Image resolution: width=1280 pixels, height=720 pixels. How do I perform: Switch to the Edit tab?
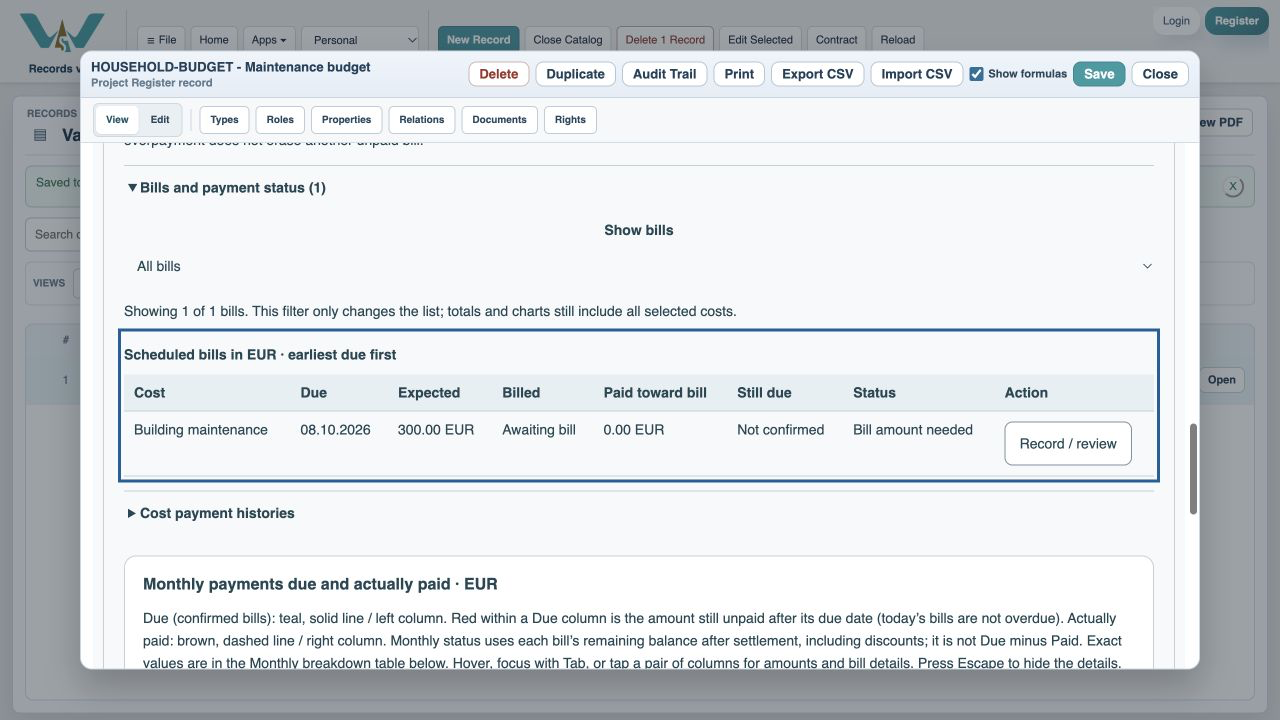tap(160, 120)
